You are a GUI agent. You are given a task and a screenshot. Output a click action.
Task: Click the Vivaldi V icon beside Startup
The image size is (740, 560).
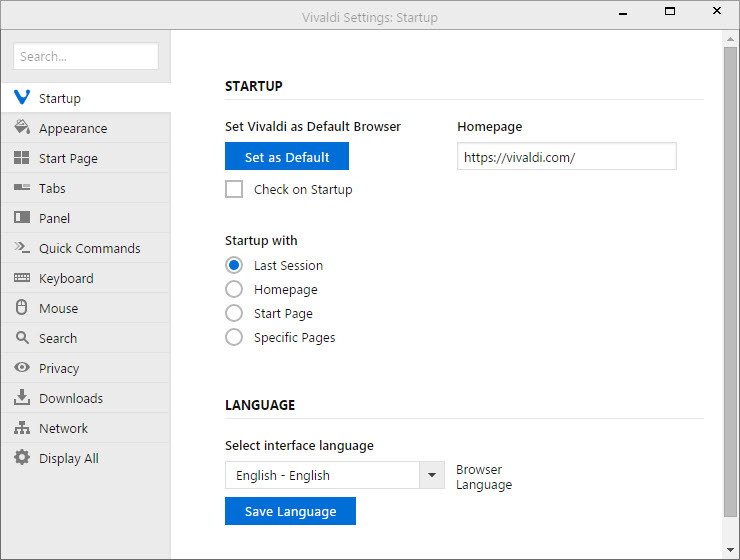click(22, 97)
